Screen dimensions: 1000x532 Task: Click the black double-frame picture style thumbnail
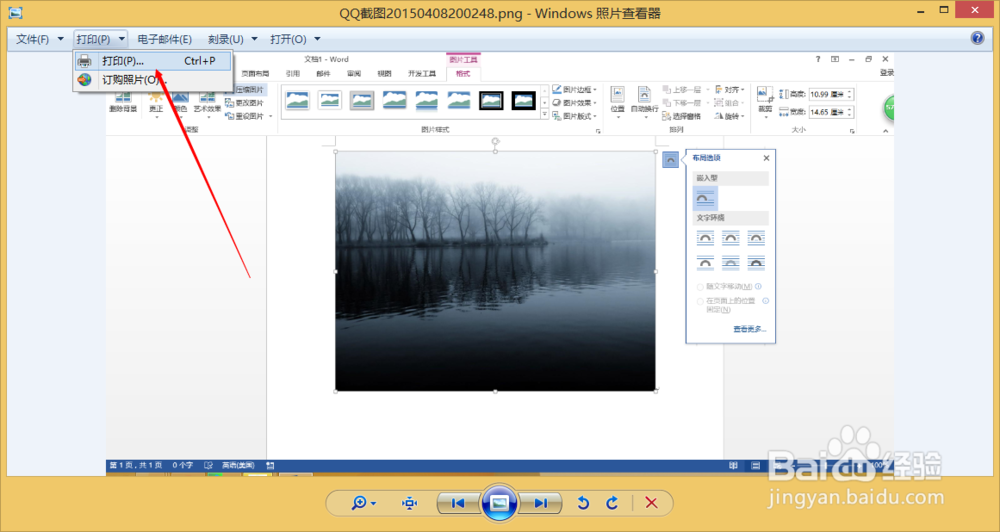click(491, 100)
